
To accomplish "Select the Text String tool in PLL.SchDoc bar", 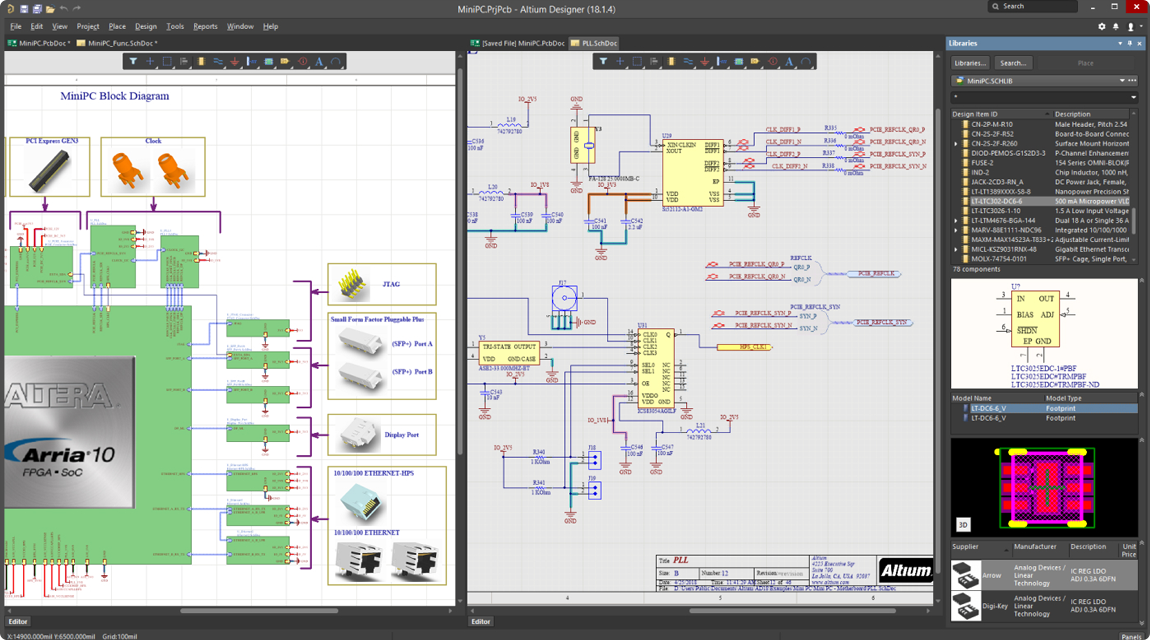I will coord(789,62).
